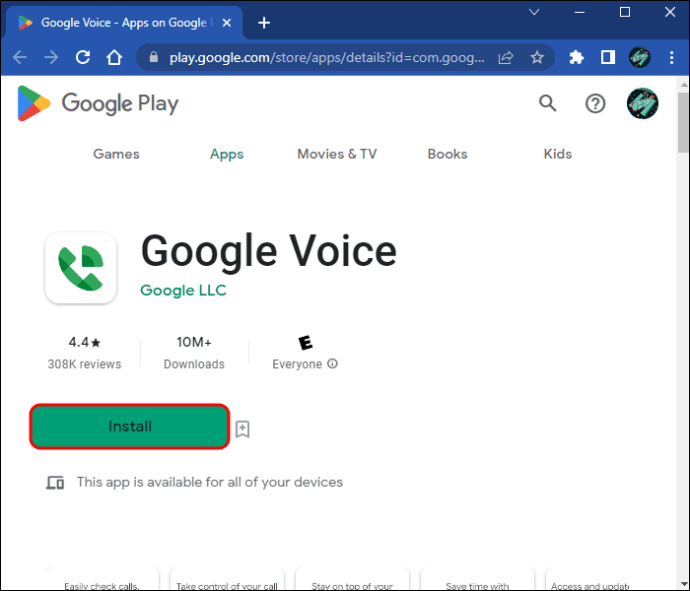Switch to the Apps tab

[x=227, y=154]
